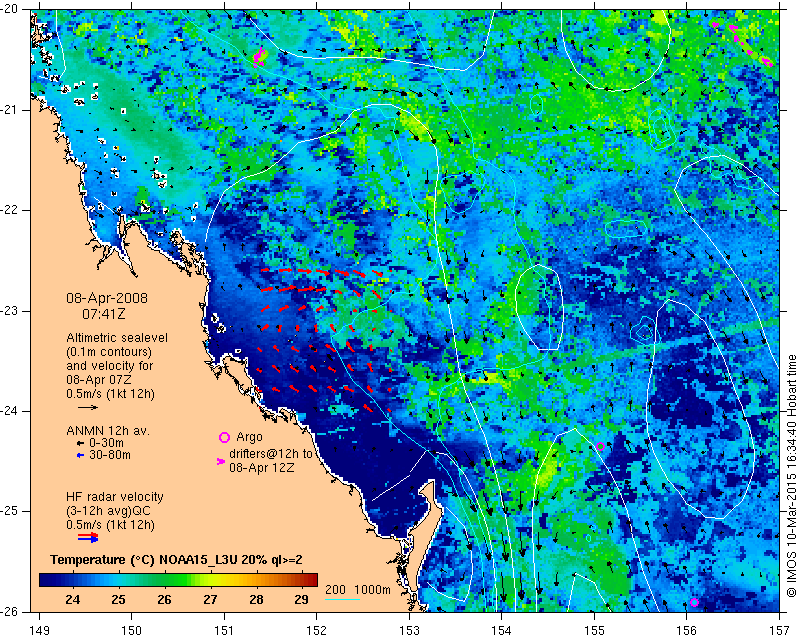Click the time label 07:41Z
800x640 pixels.
click(104, 314)
